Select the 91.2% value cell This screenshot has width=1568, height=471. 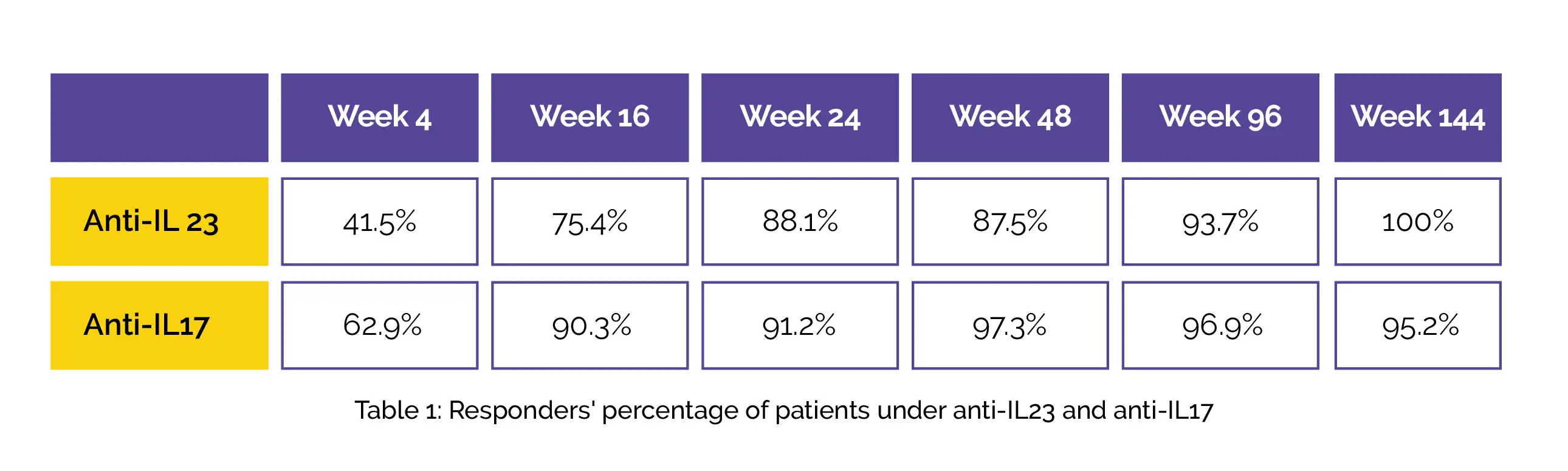pos(799,325)
